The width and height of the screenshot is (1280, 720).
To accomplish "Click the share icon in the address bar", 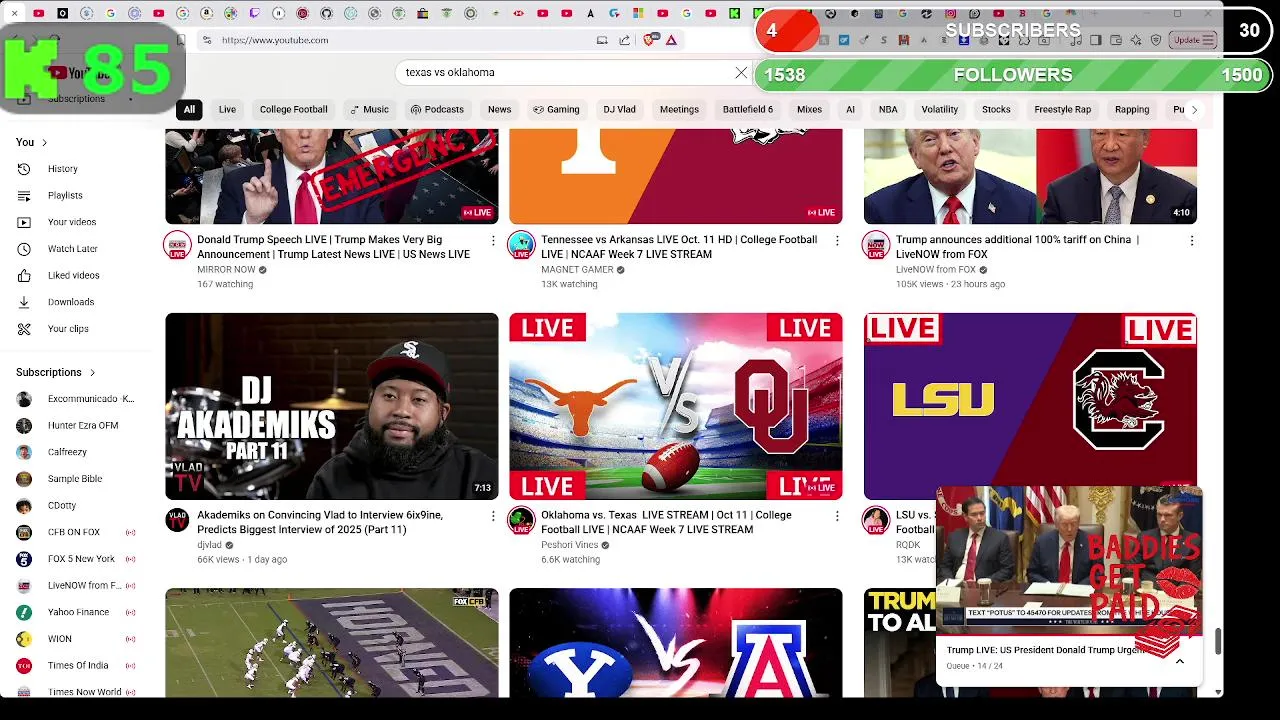I will coord(625,40).
